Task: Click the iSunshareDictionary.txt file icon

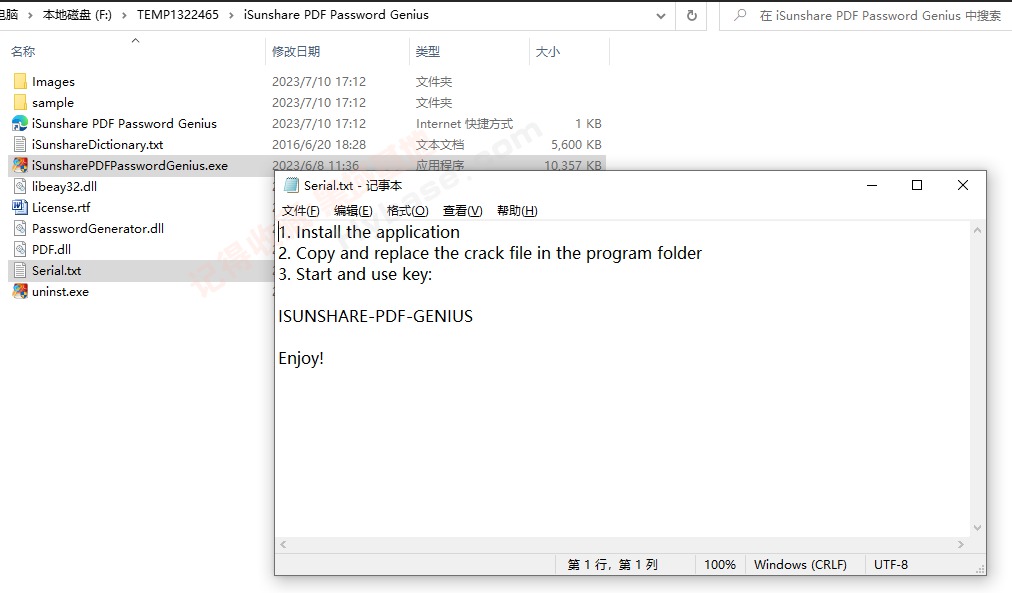Action: (20, 145)
